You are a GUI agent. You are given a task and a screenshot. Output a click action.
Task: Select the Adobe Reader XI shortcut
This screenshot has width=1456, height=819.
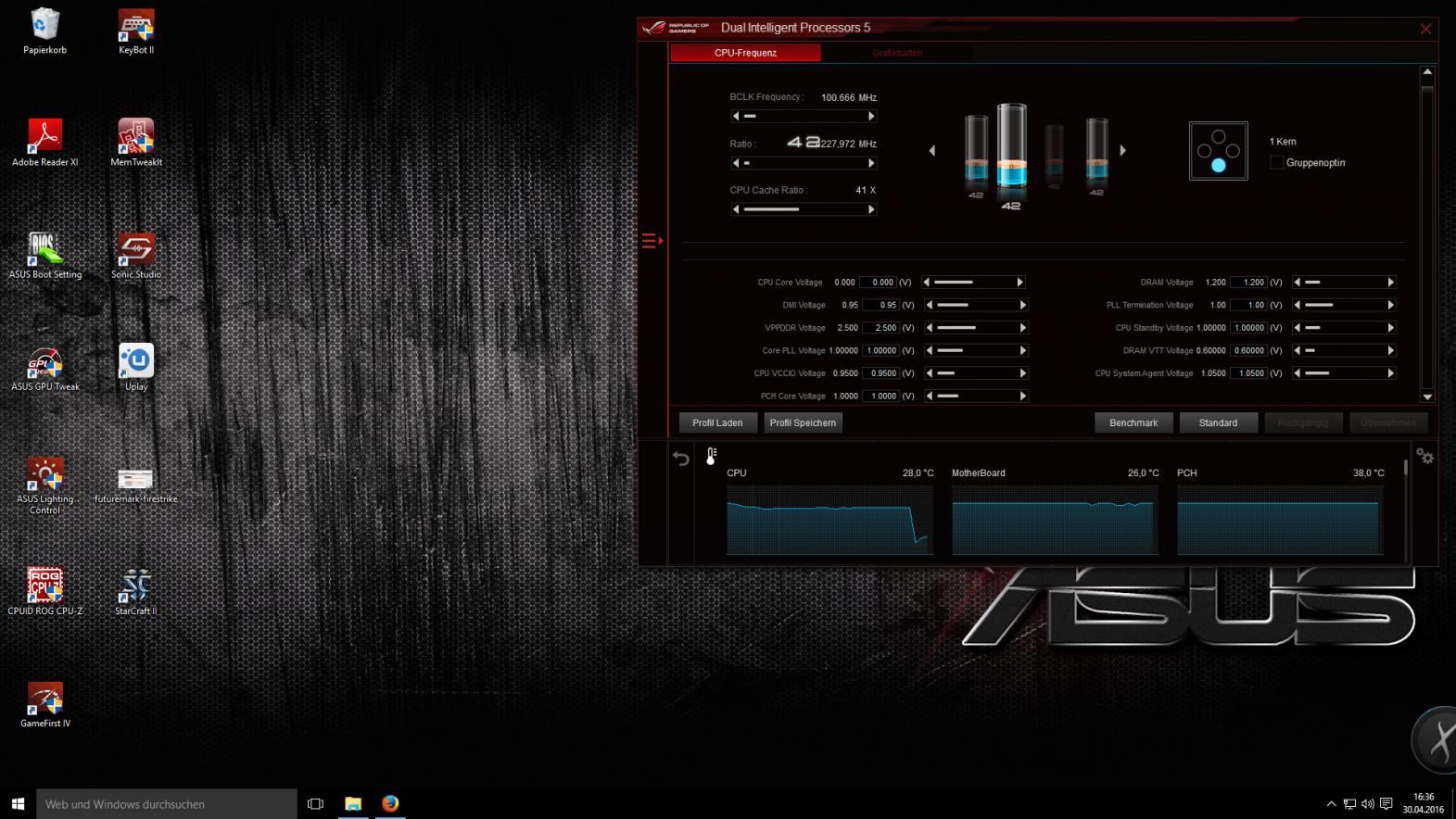(x=44, y=143)
